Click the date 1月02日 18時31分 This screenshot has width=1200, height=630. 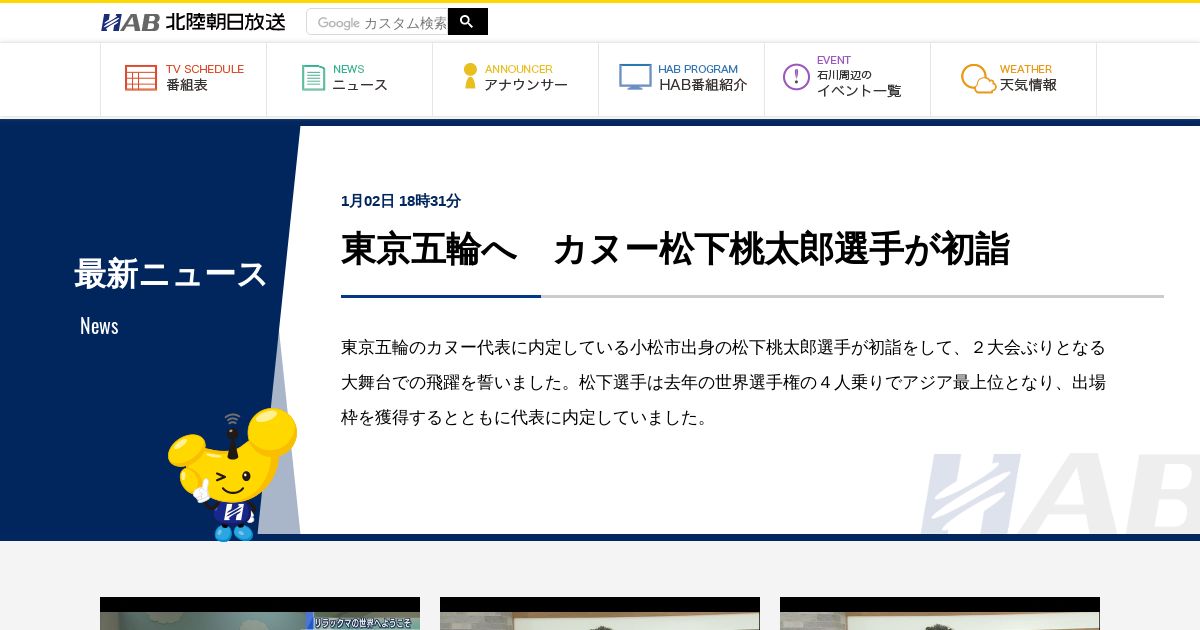401,201
